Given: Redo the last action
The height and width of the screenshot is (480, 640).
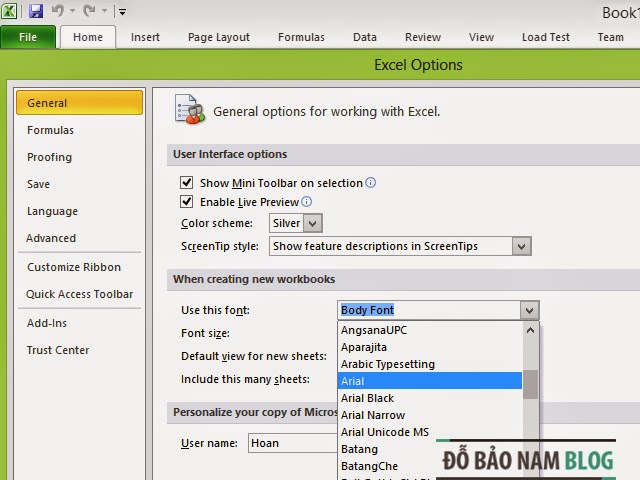Looking at the screenshot, I should click(89, 11).
